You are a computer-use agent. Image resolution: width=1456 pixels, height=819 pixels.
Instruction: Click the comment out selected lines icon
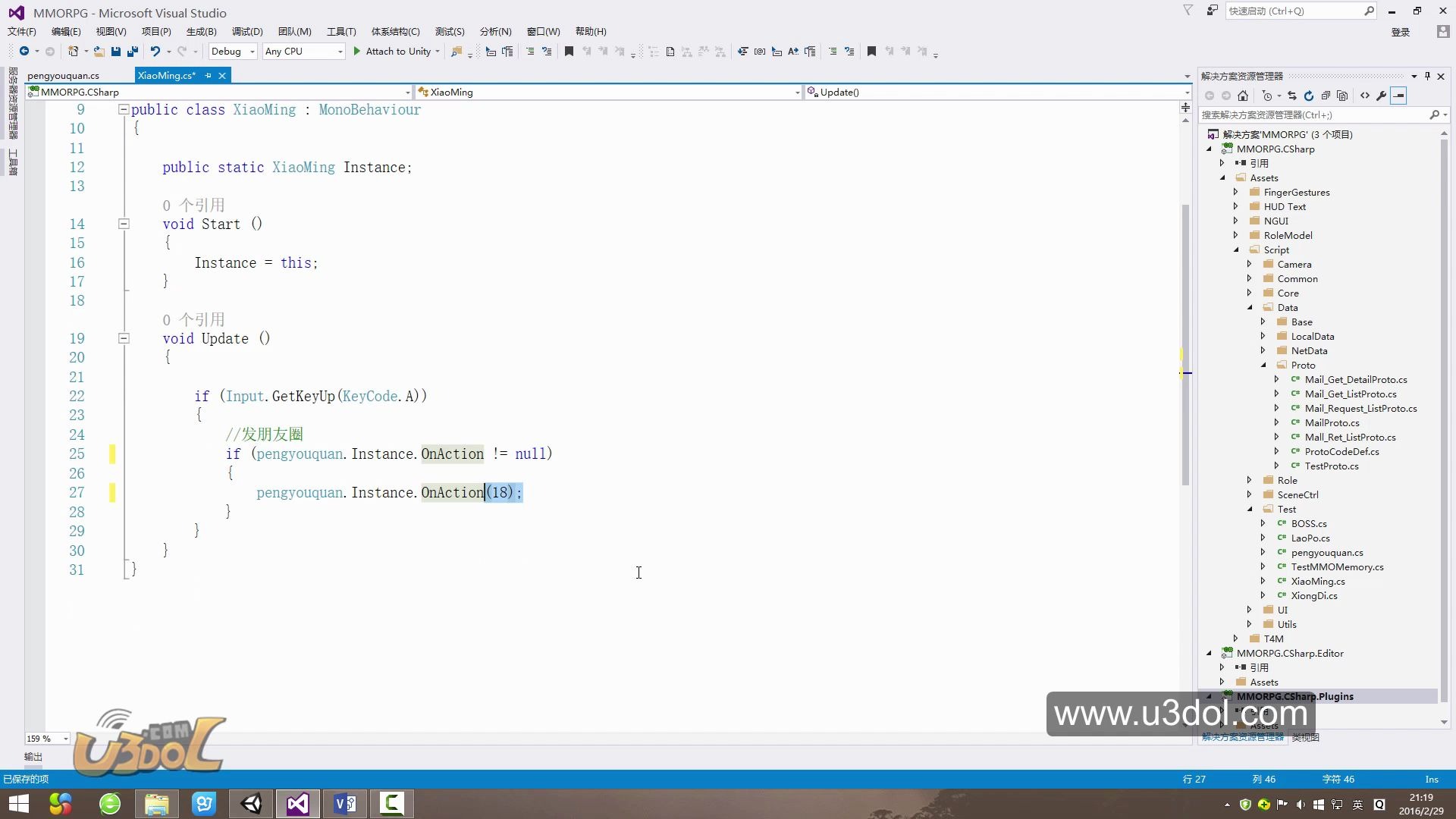coord(530,52)
